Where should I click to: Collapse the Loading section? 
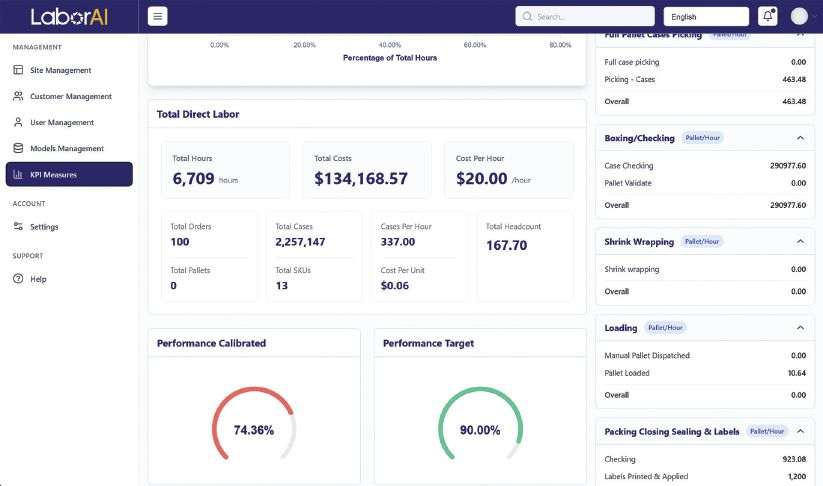click(x=800, y=327)
